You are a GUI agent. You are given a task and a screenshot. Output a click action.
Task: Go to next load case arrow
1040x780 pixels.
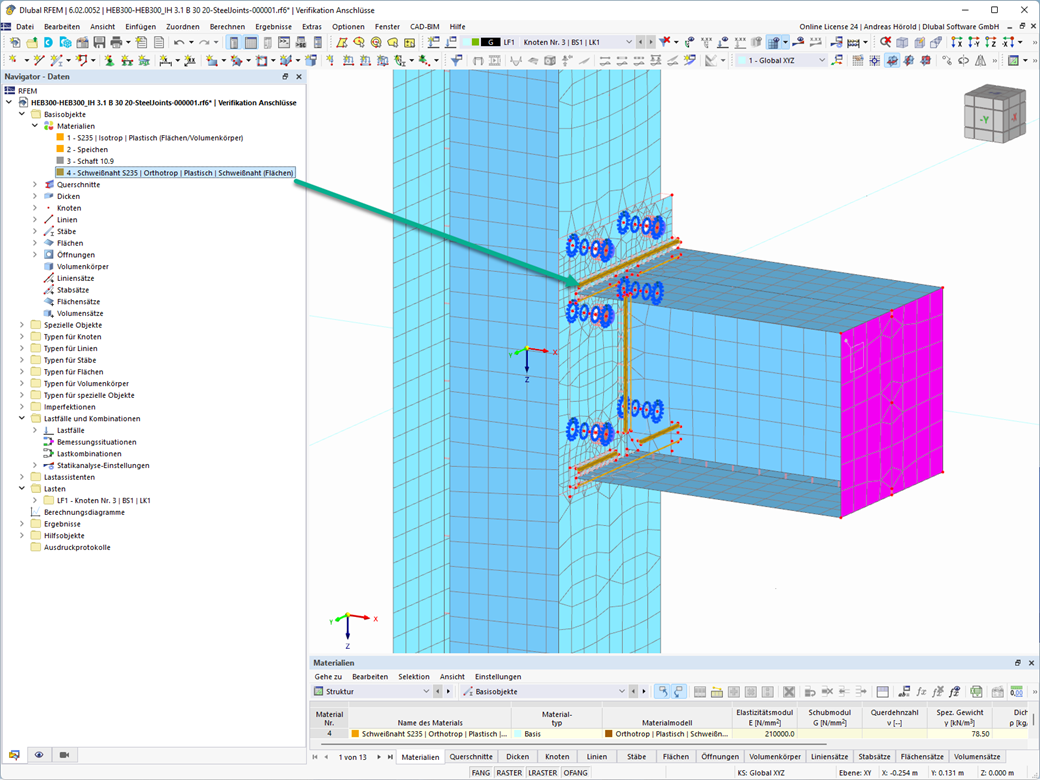point(651,42)
